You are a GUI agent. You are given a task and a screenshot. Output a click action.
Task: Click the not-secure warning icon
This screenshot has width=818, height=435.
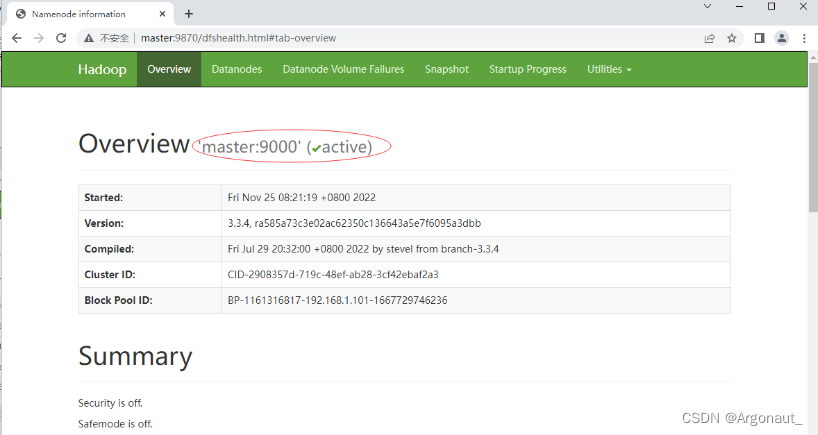[89, 38]
